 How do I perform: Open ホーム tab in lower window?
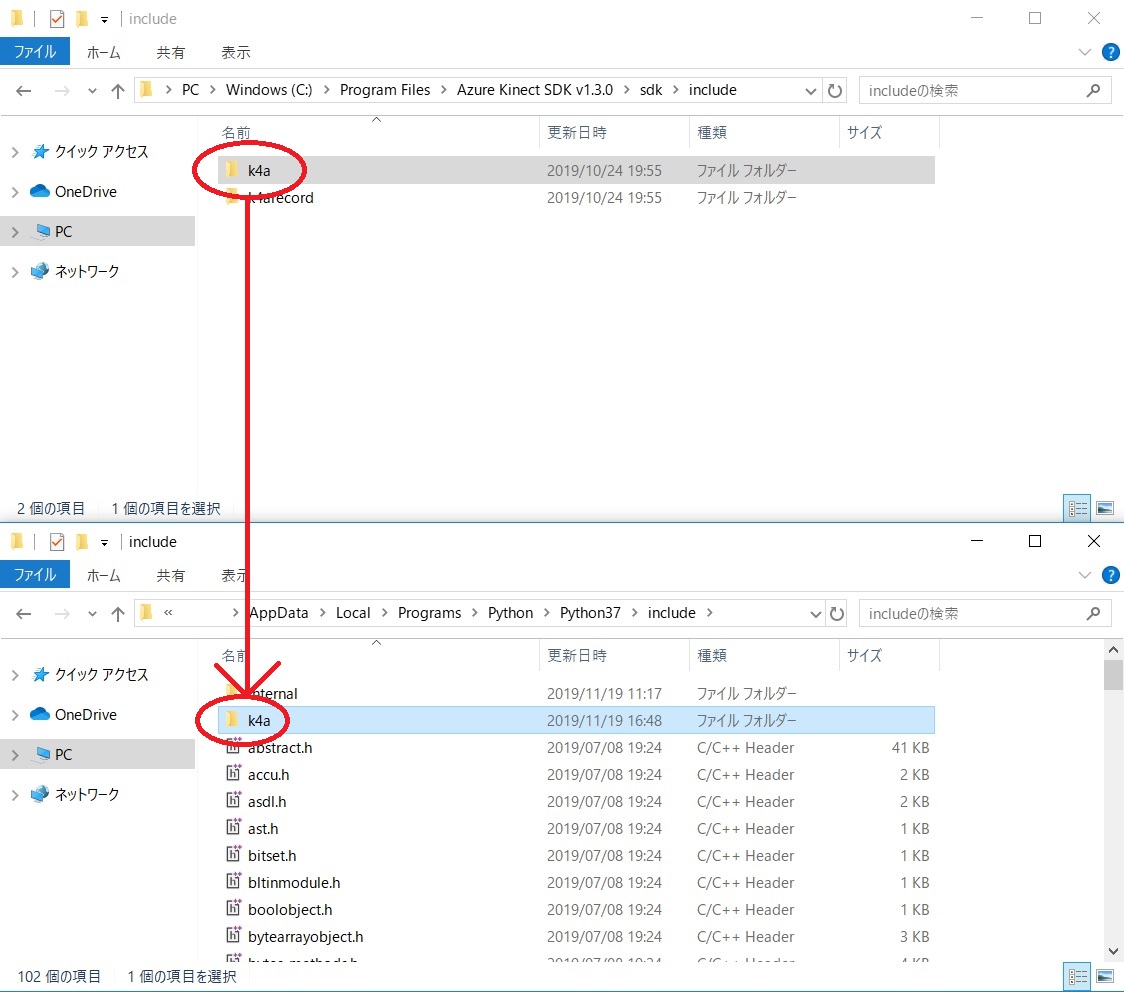tap(104, 575)
